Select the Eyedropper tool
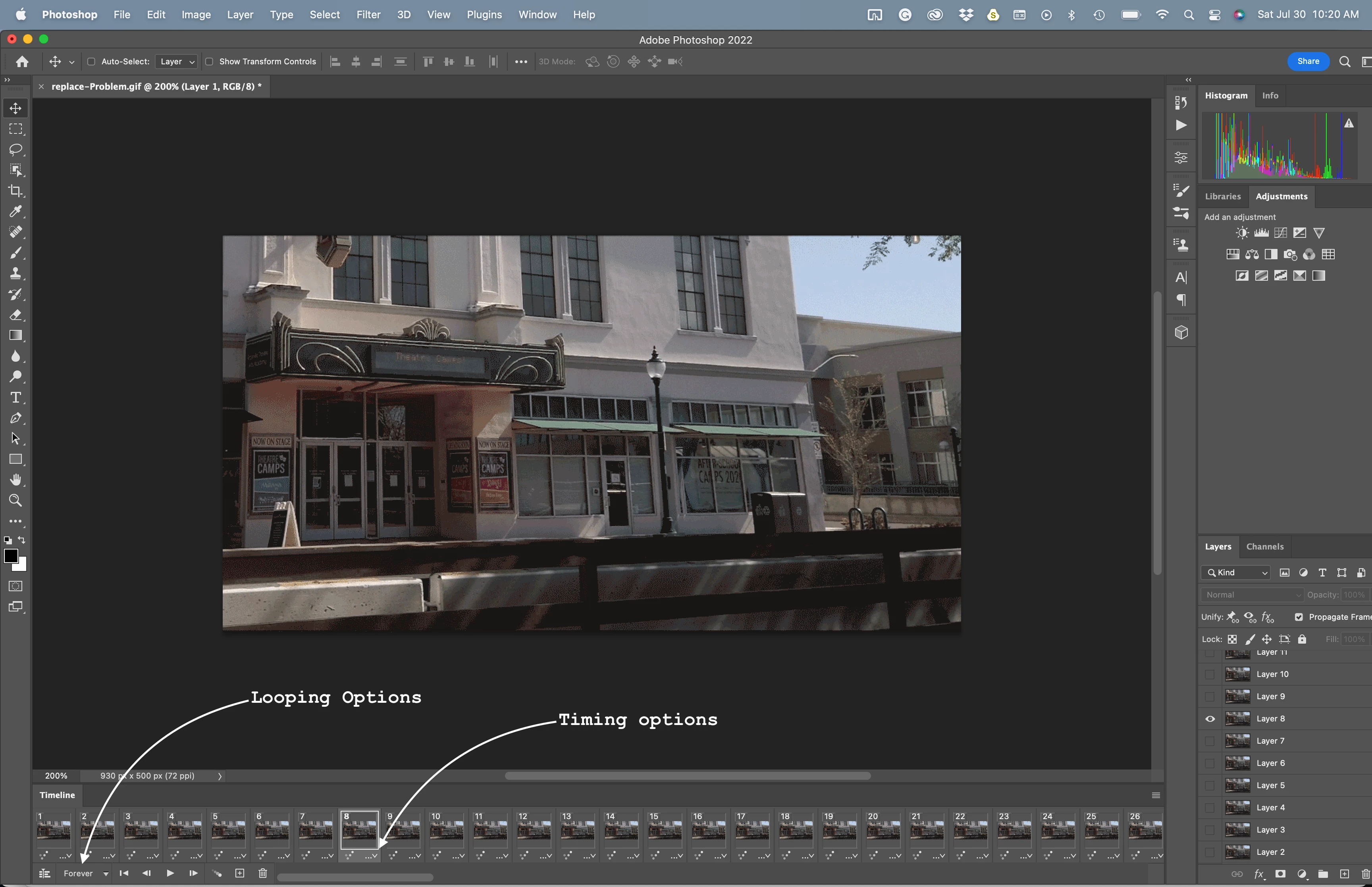Screen dimensions: 1372x887 15,211
